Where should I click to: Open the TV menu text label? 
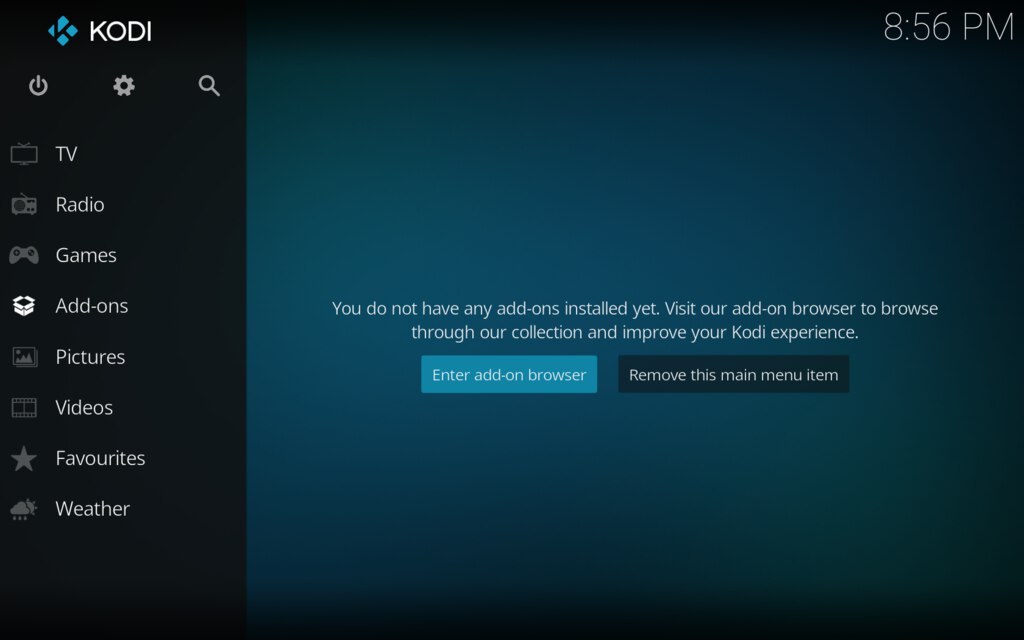[x=66, y=154]
